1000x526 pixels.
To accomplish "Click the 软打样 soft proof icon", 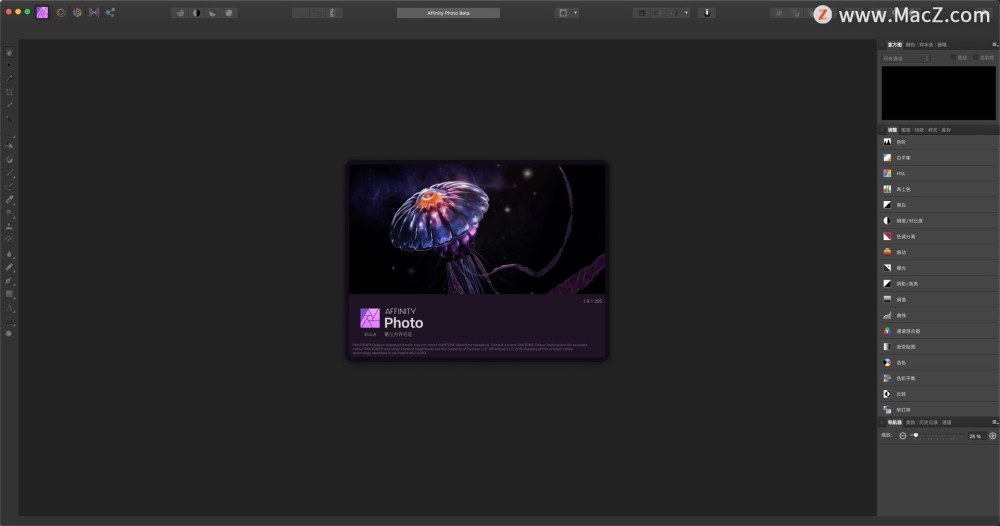I will pos(887,409).
